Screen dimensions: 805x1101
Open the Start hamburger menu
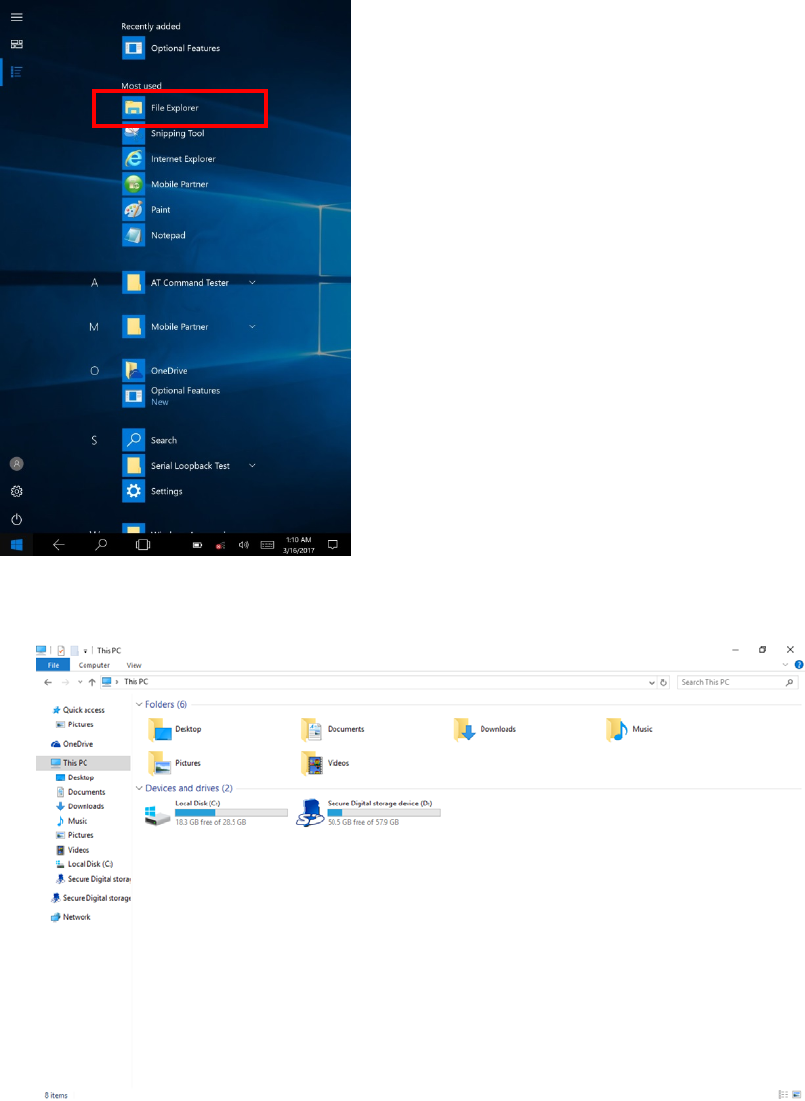coord(17,17)
